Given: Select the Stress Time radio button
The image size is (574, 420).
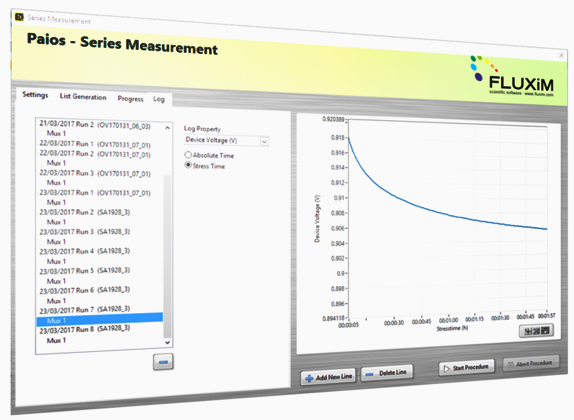Looking at the screenshot, I should pos(188,165).
